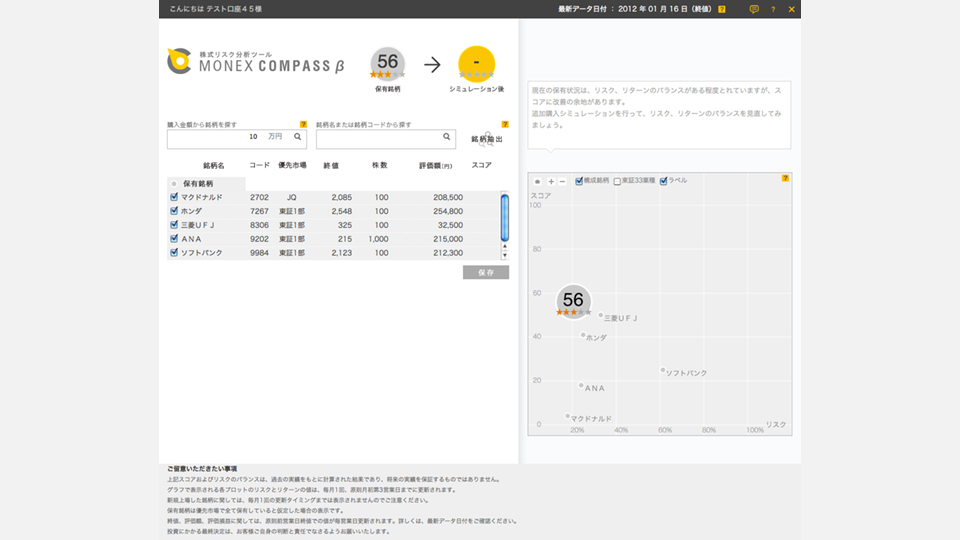
Task: Click magnifier in the stock name field
Action: (x=447, y=137)
